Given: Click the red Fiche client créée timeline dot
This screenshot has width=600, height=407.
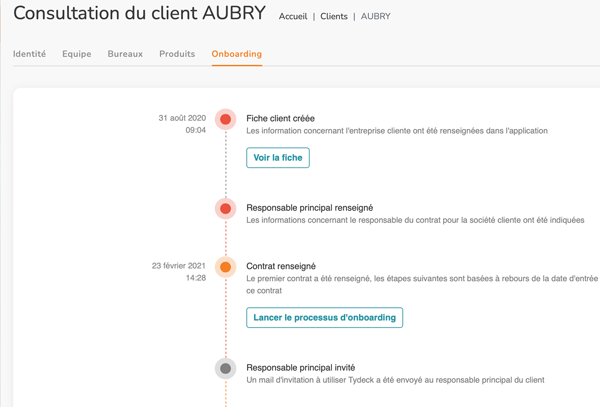Looking at the screenshot, I should click(226, 119).
